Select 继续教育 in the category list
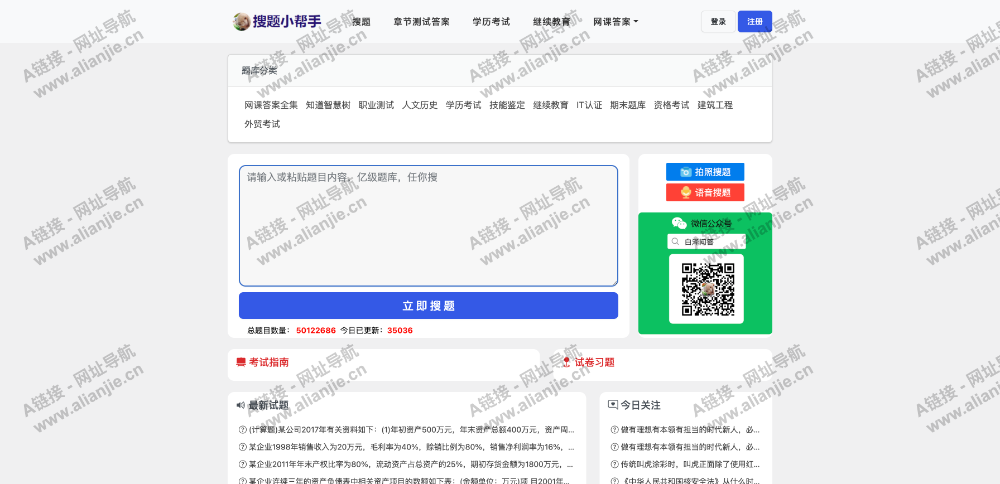 pos(551,105)
